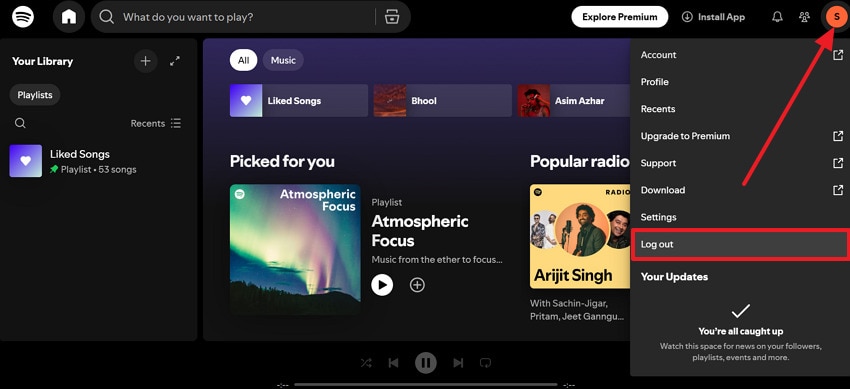
Task: Choose Support from profile menu
Action: click(658, 163)
